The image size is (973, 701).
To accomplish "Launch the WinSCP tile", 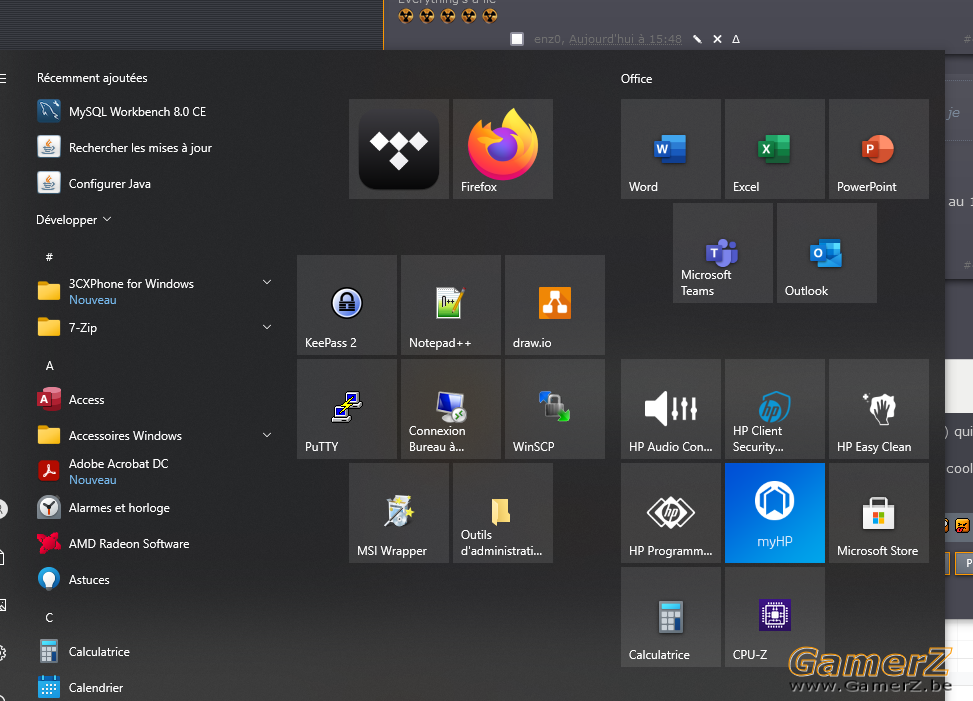I will pos(555,409).
